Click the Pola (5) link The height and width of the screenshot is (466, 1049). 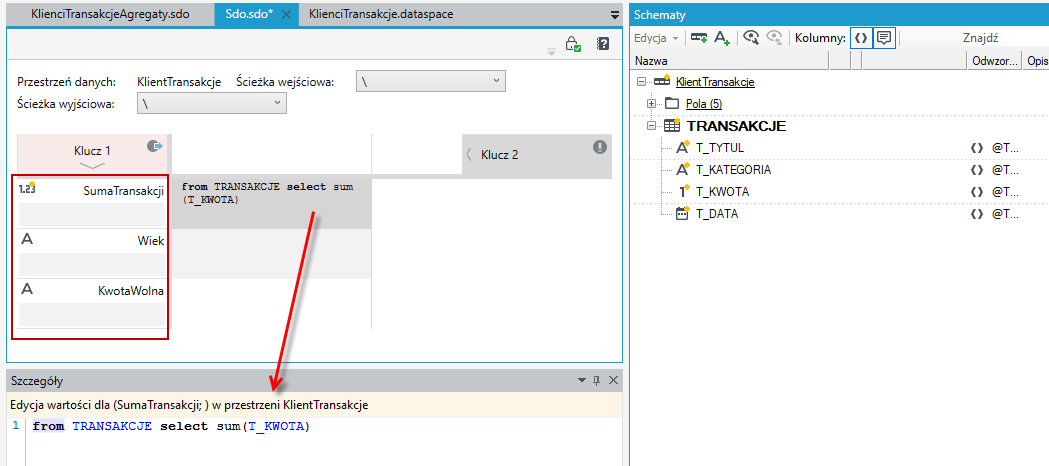coord(704,104)
